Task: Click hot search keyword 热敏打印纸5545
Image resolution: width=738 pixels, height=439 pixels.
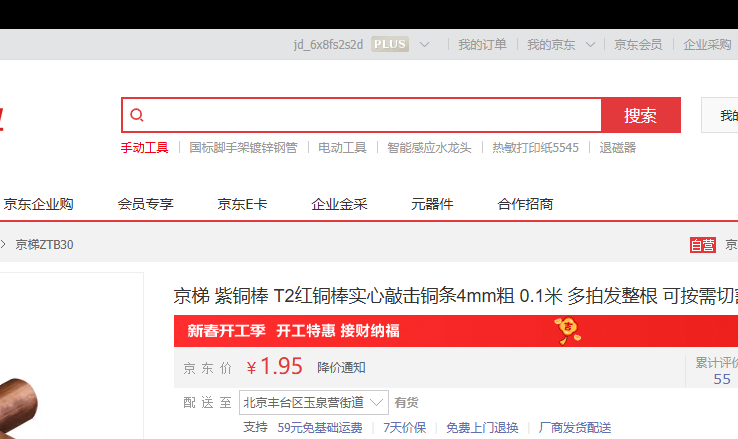Action: point(536,148)
